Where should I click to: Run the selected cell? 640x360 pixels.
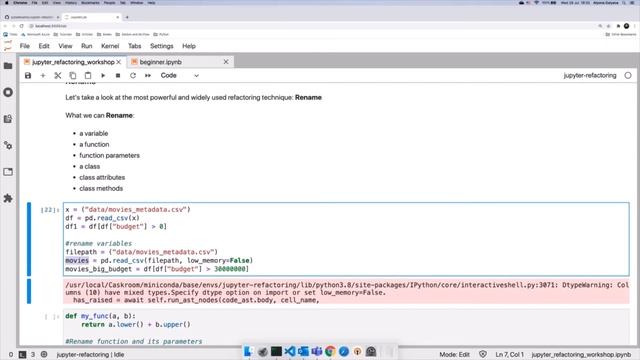[x=103, y=76]
